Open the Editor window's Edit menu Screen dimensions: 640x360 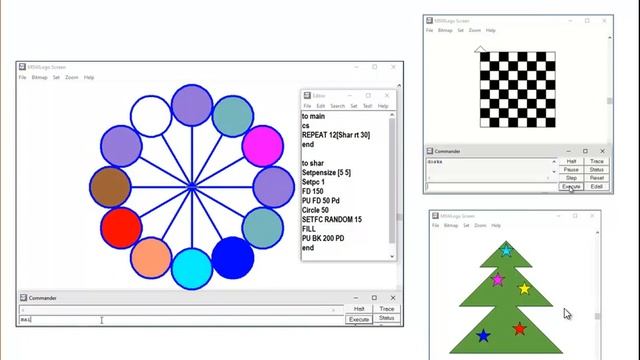[321, 106]
